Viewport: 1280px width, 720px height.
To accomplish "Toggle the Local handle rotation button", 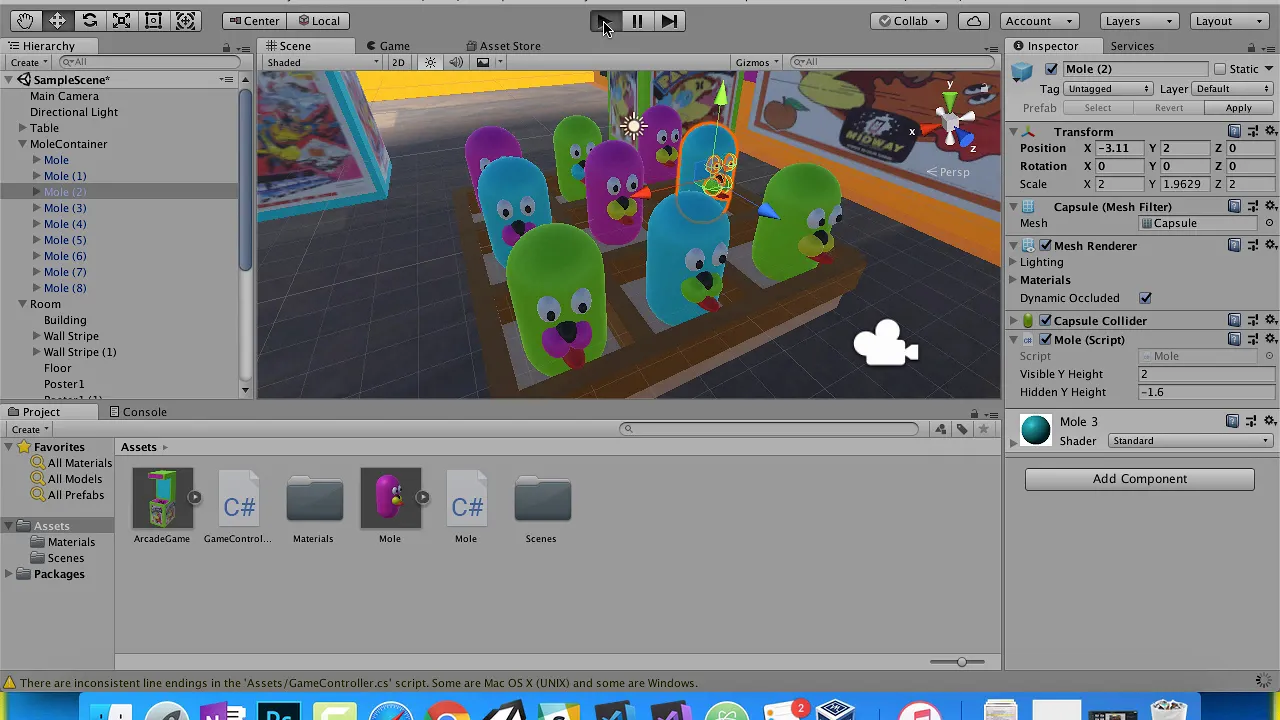I will [x=318, y=20].
